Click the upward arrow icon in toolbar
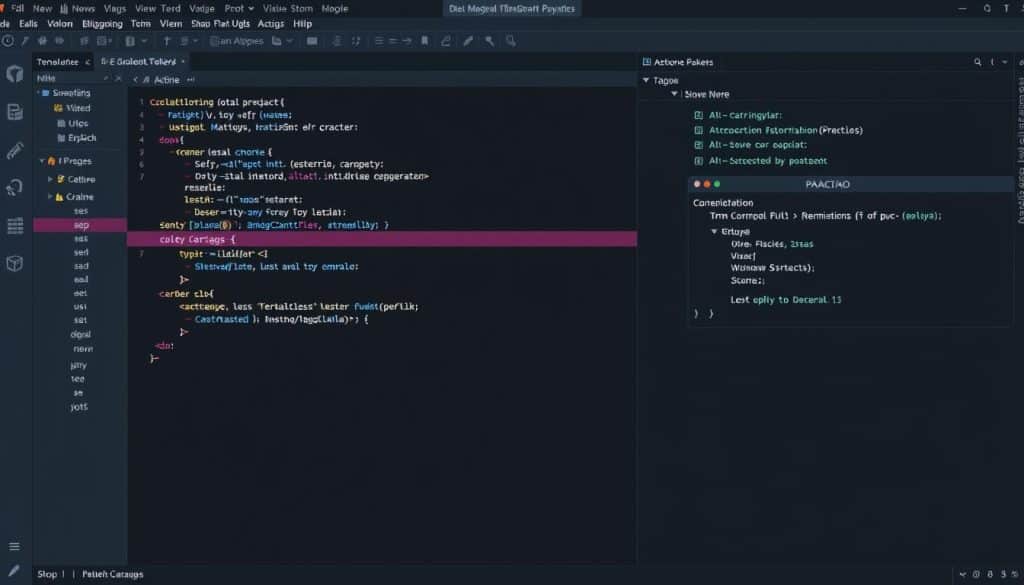The height and width of the screenshot is (585, 1024). [x=167, y=40]
